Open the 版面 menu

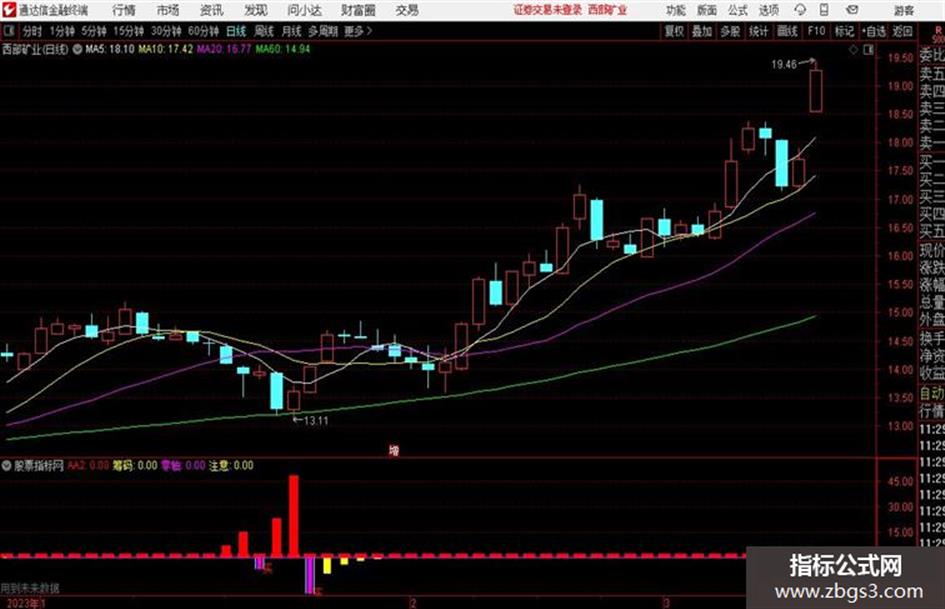click(706, 10)
